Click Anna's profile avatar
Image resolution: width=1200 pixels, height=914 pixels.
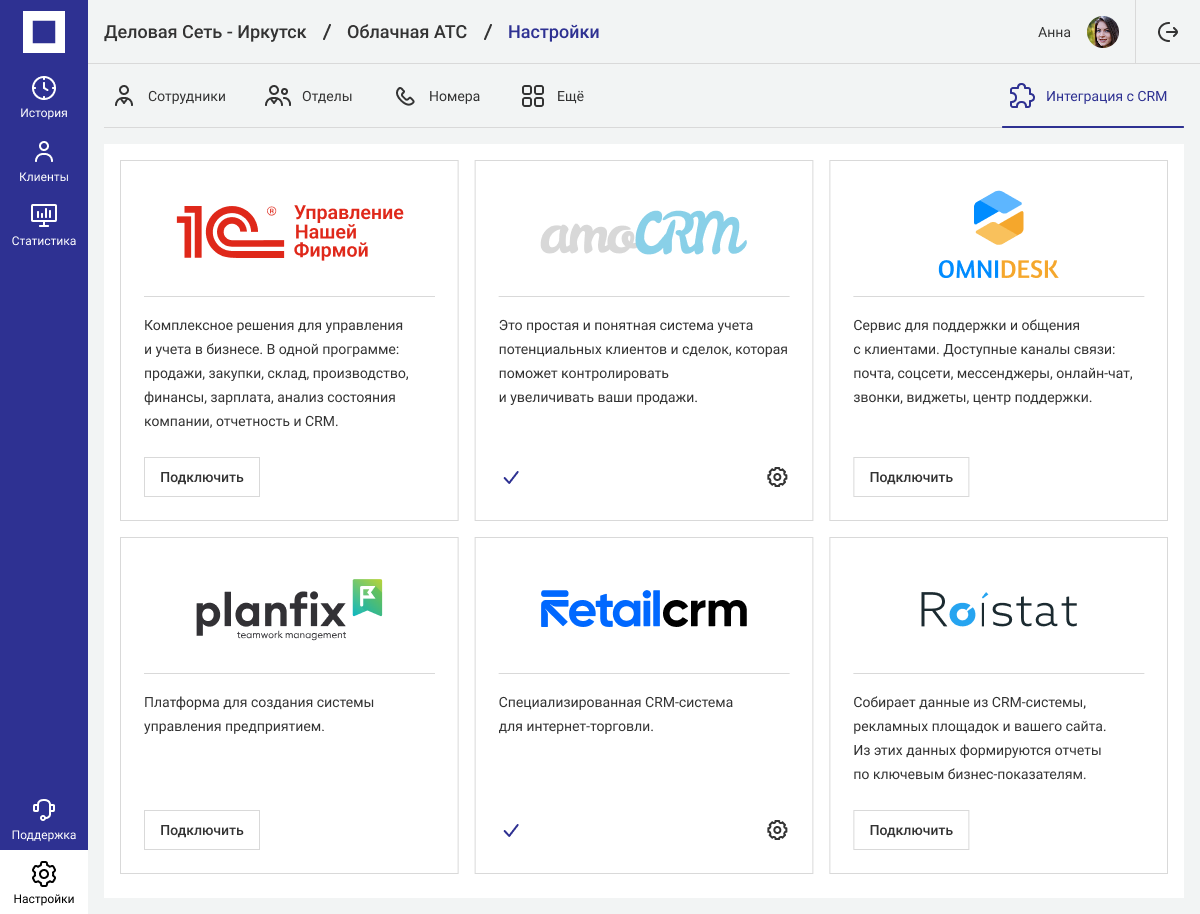pos(1102,32)
